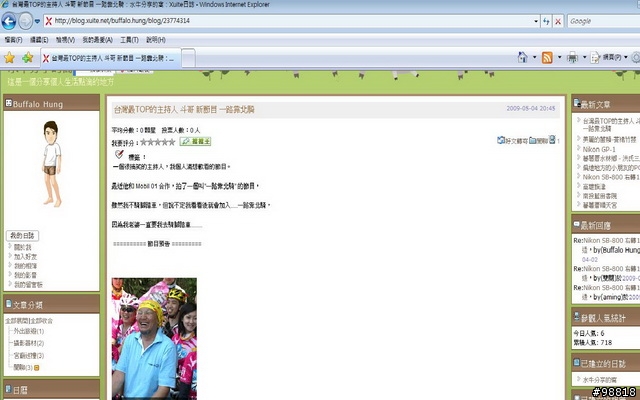Click the 文章分類 panel header icon
640x400 pixels.
pos(8,304)
